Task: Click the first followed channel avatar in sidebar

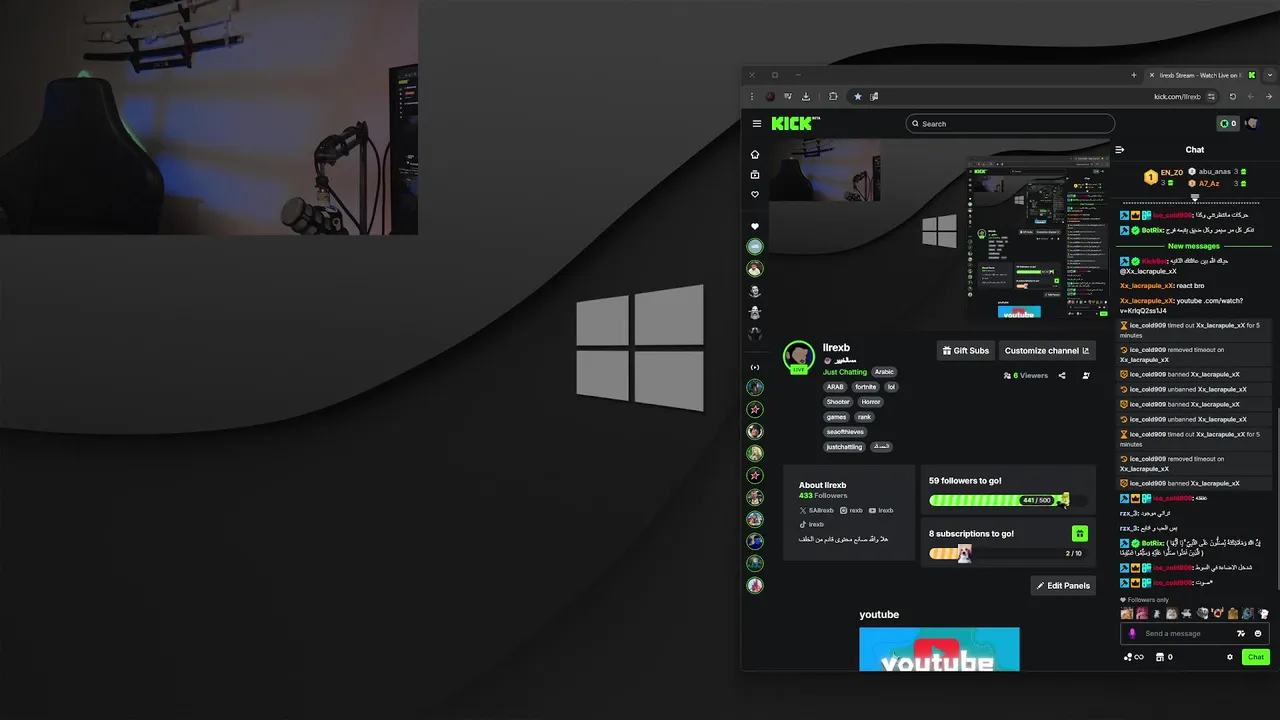Action: [x=755, y=246]
